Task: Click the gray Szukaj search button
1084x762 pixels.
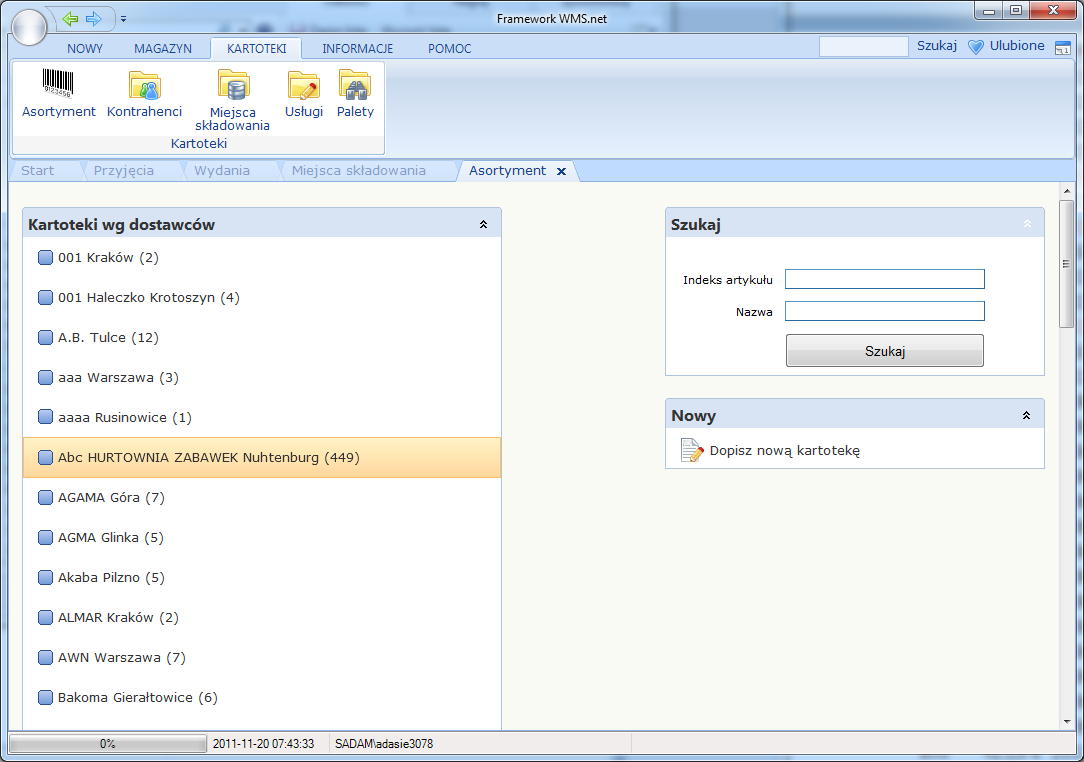Action: click(884, 351)
